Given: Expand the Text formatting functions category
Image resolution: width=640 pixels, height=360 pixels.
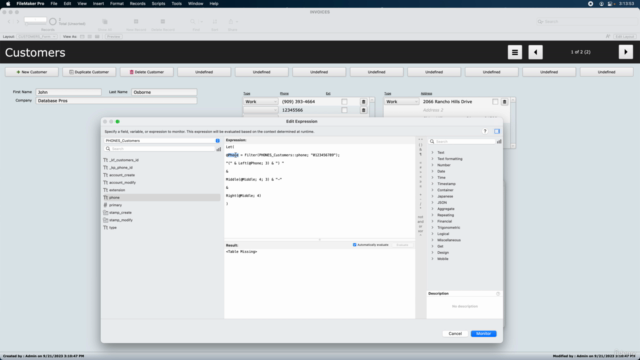Looking at the screenshot, I should tap(433, 159).
